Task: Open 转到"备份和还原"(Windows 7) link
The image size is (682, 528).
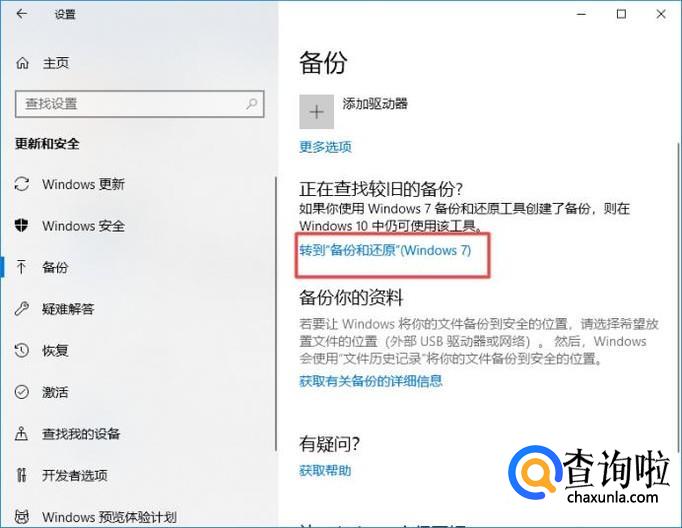Action: click(385, 251)
